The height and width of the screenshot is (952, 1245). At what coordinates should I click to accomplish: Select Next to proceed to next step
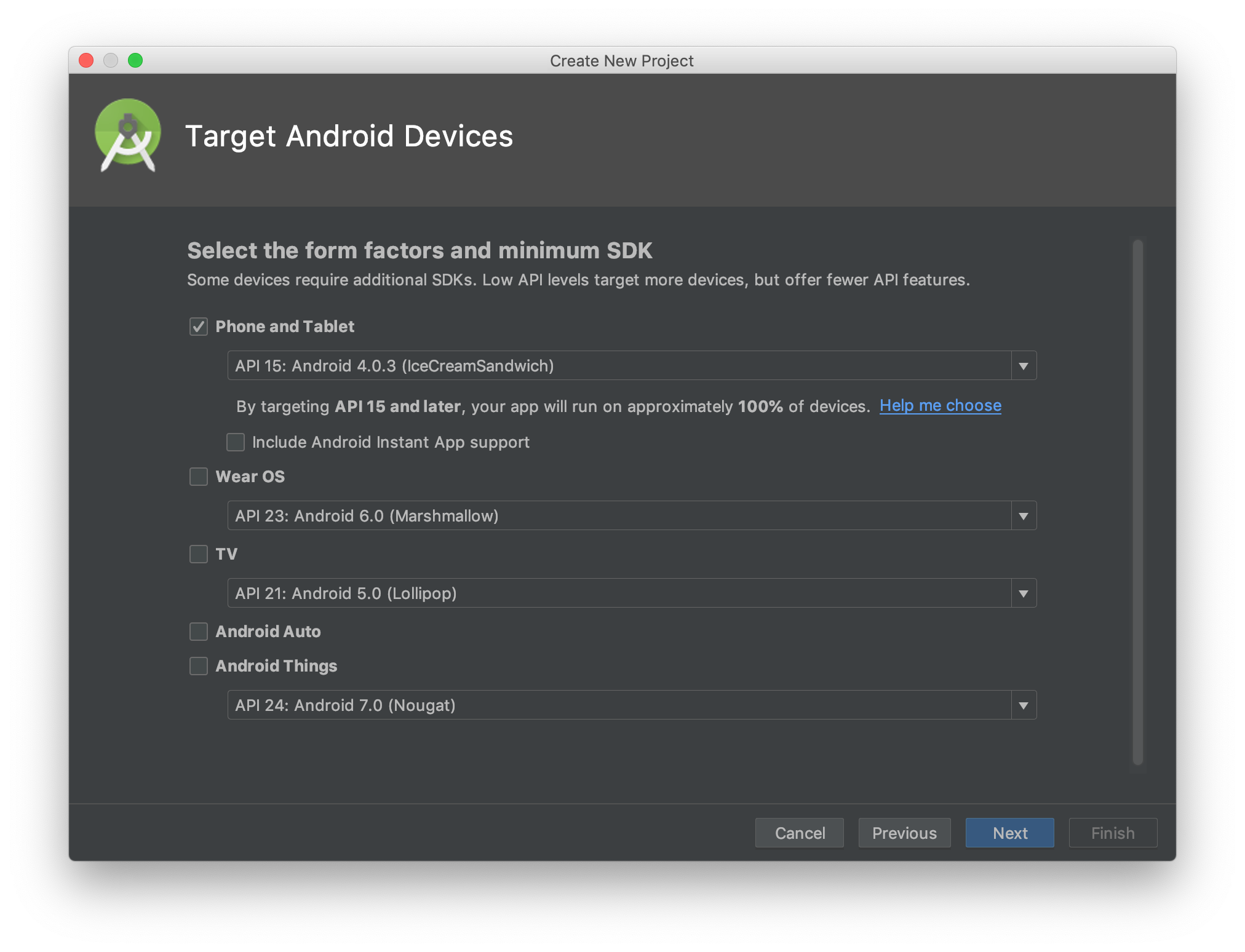tap(1009, 832)
